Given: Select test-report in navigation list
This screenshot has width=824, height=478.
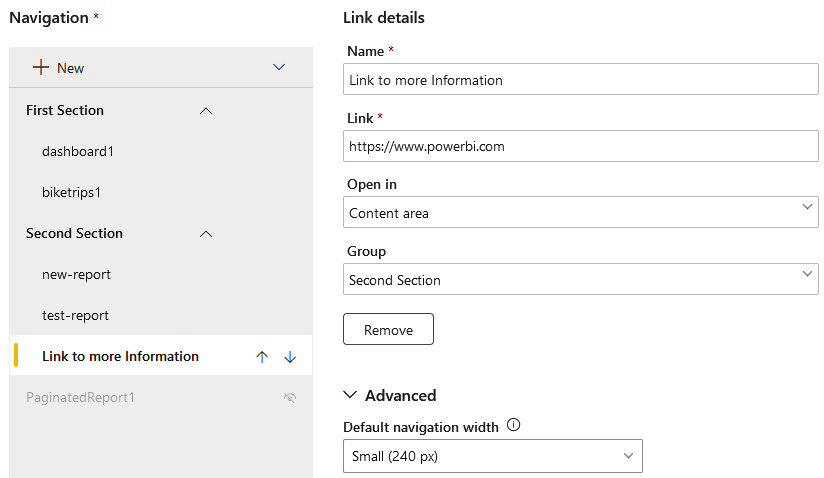Looking at the screenshot, I should click(x=75, y=315).
